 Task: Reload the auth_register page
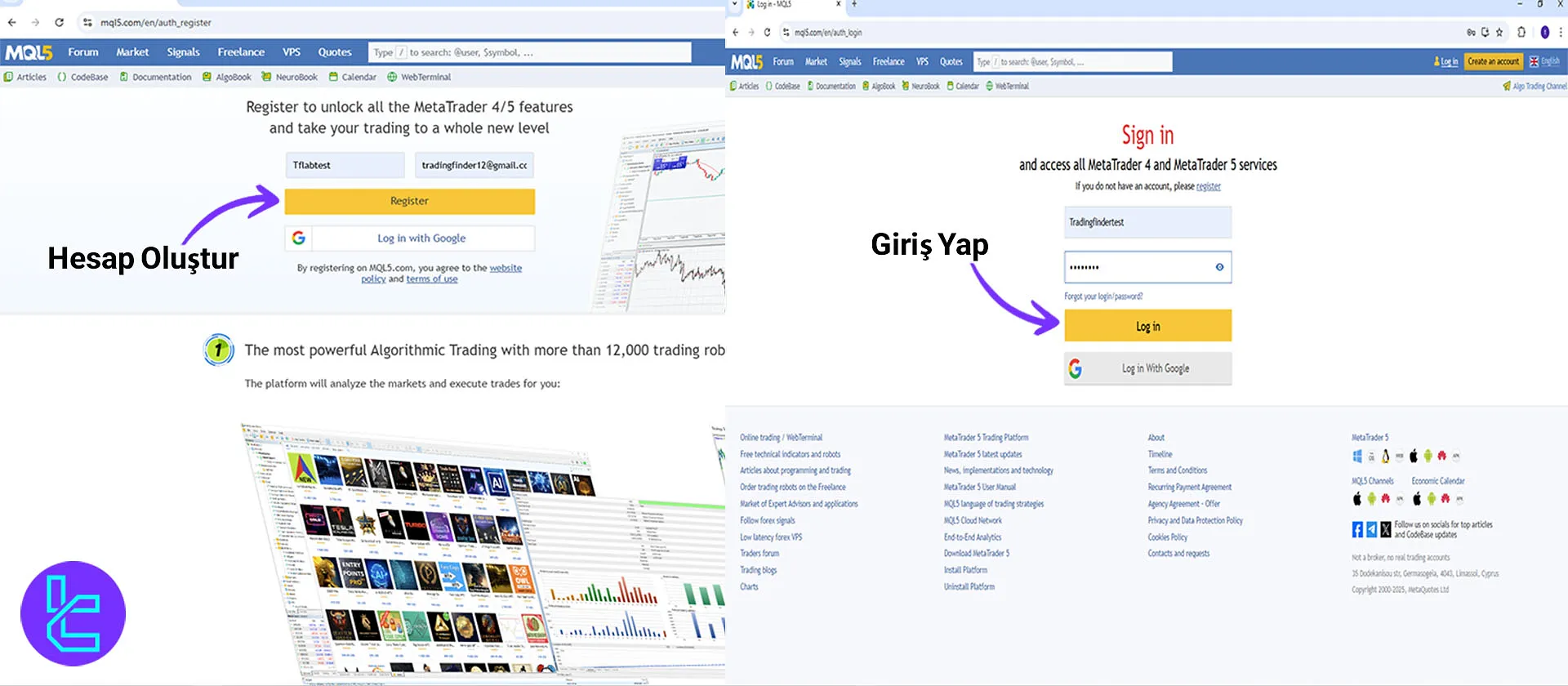click(59, 23)
